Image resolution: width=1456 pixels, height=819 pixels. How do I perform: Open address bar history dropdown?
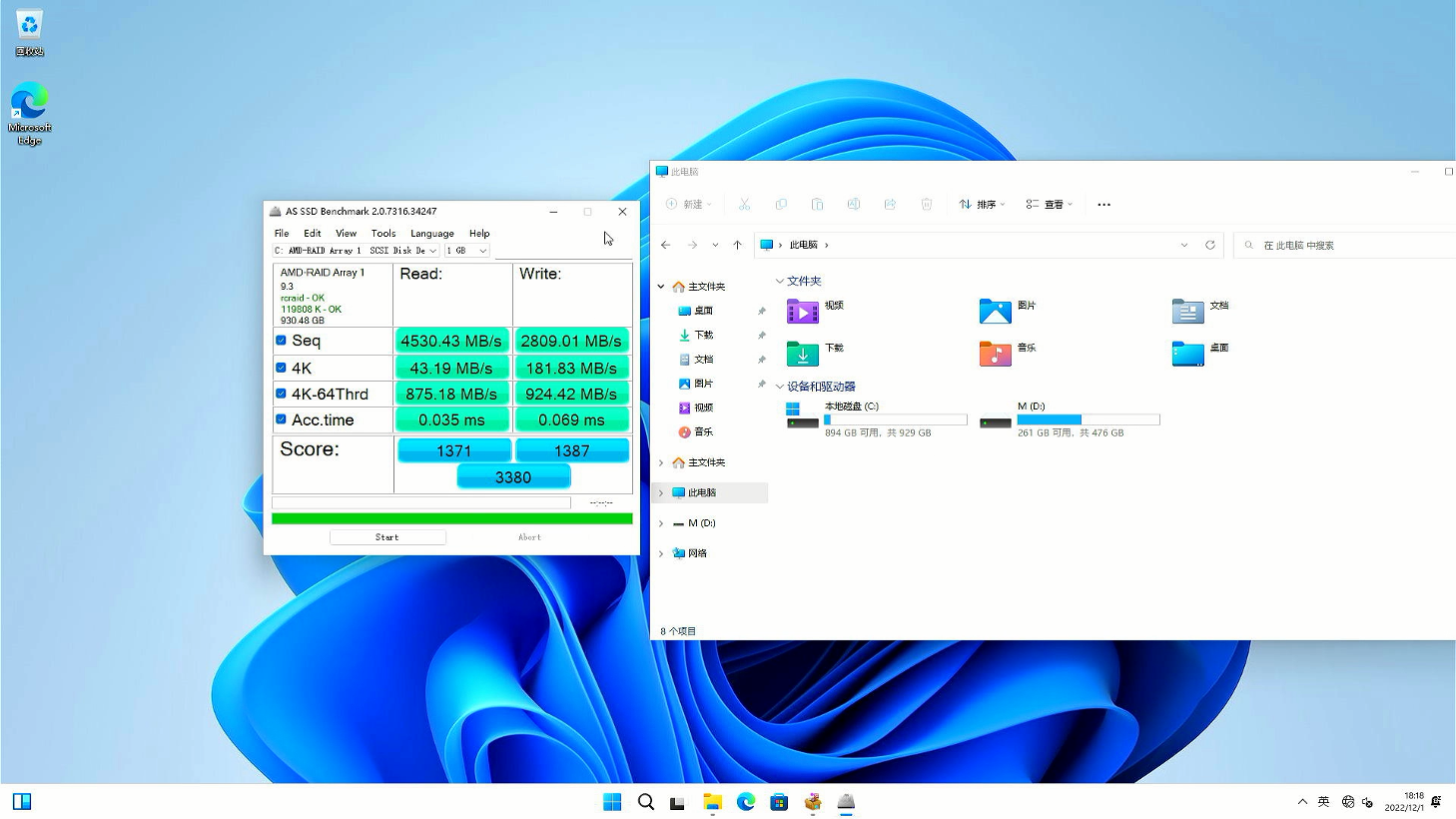(1184, 245)
